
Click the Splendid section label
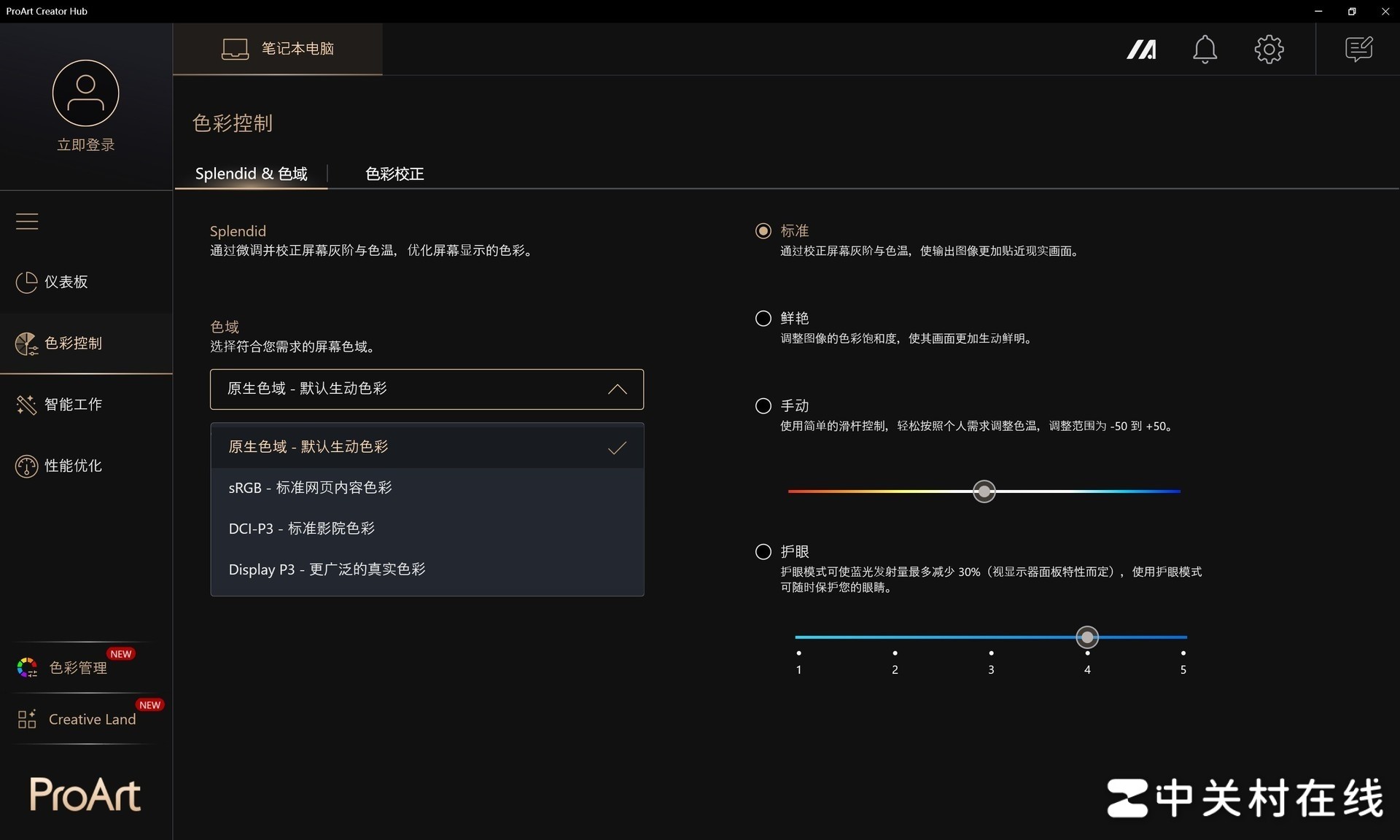(x=238, y=231)
